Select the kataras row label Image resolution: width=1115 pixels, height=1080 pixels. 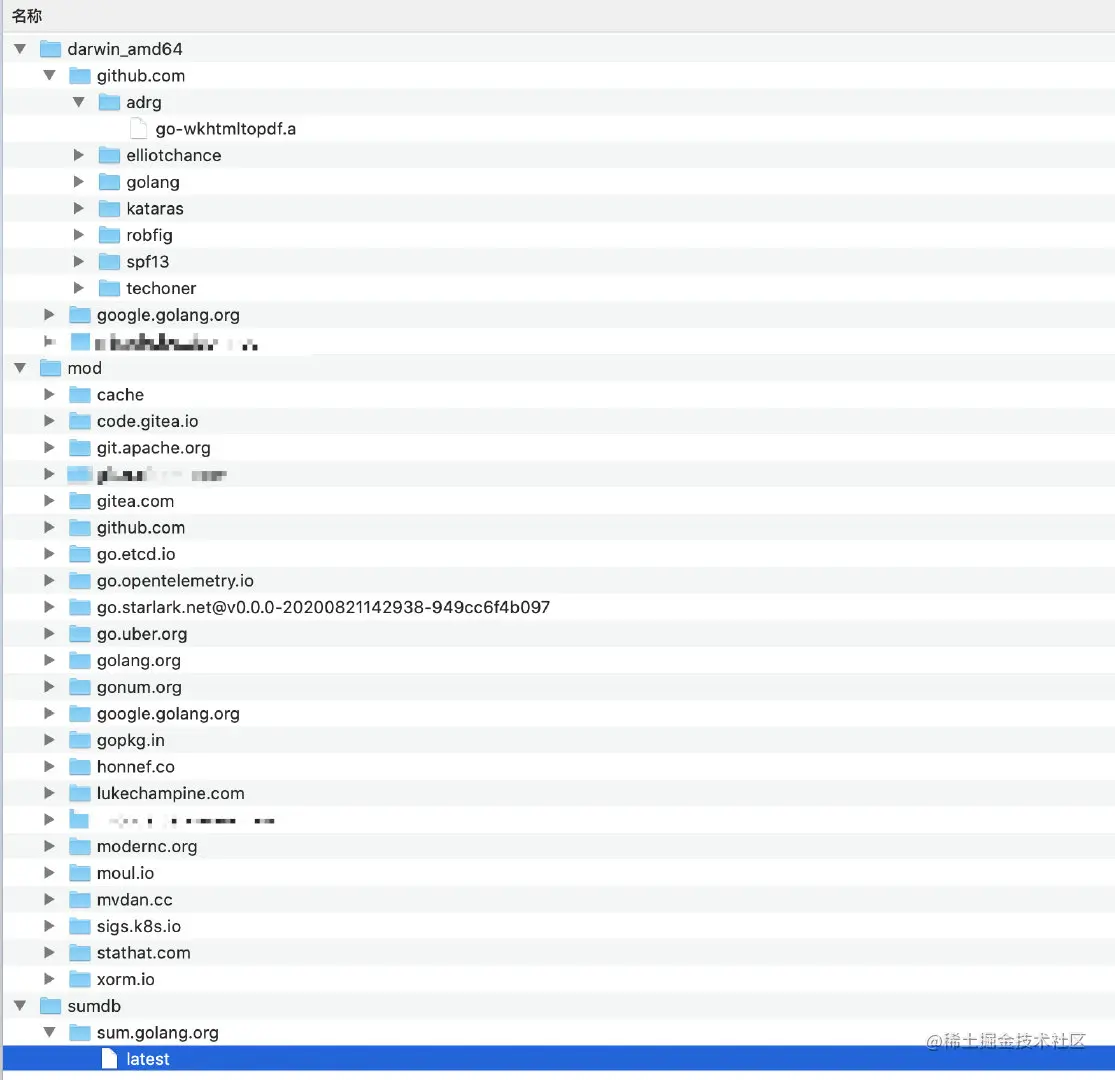(x=155, y=208)
